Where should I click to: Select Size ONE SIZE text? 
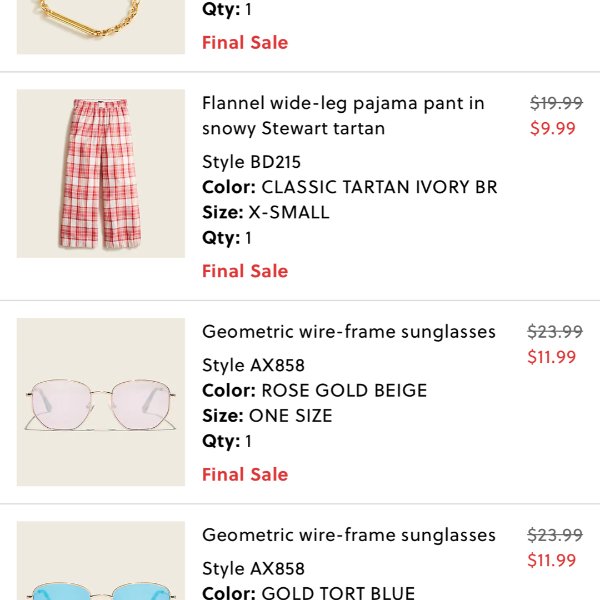[267, 416]
